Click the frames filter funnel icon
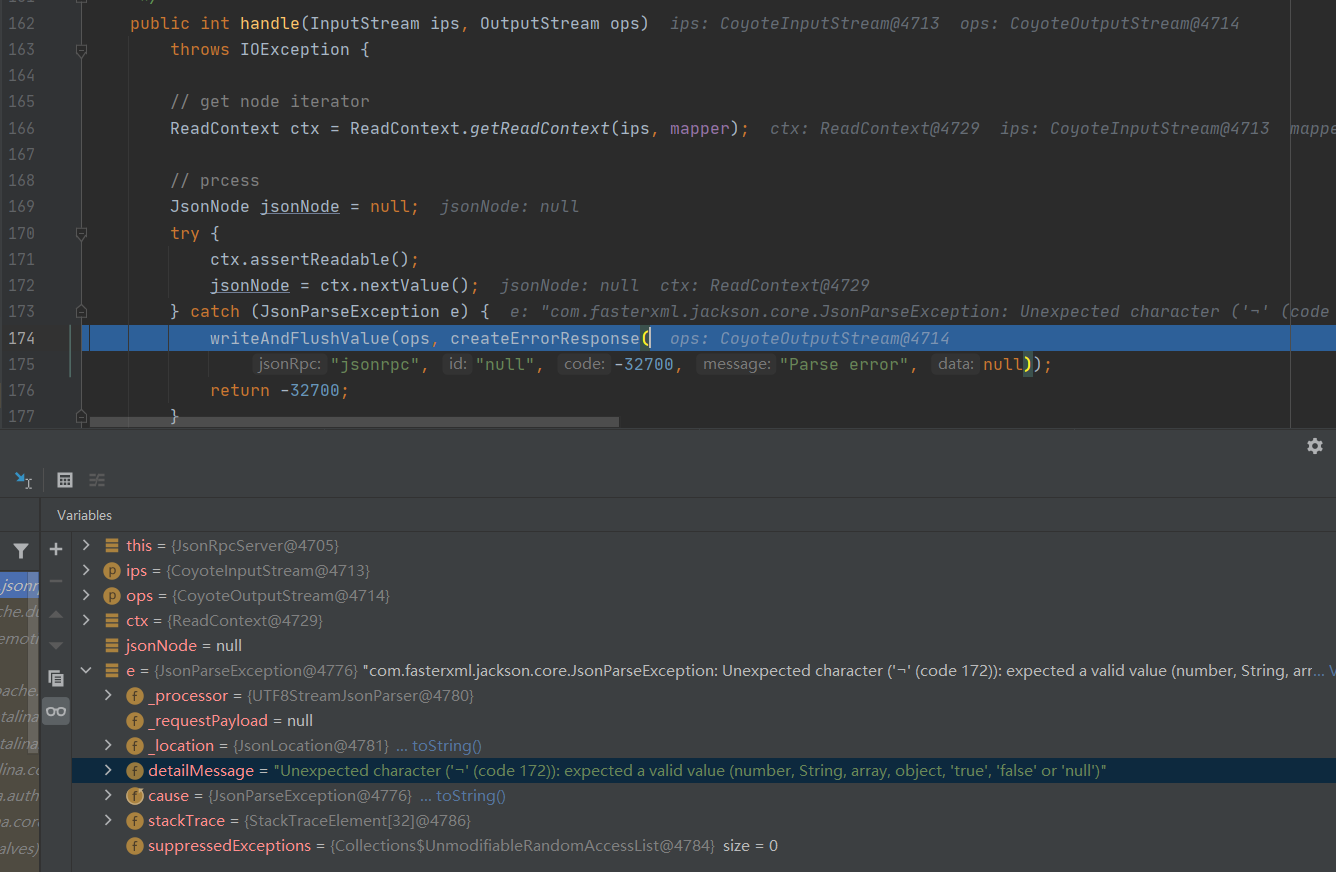The width and height of the screenshot is (1336, 872). coord(20,550)
